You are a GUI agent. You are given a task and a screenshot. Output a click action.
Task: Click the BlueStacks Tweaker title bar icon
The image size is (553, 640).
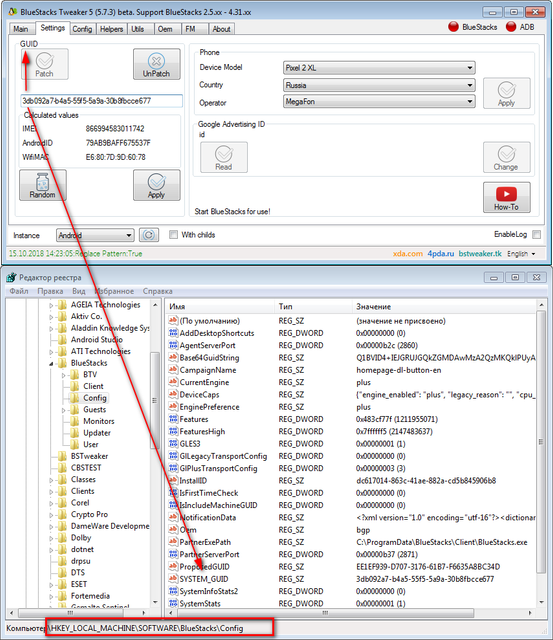13,12
